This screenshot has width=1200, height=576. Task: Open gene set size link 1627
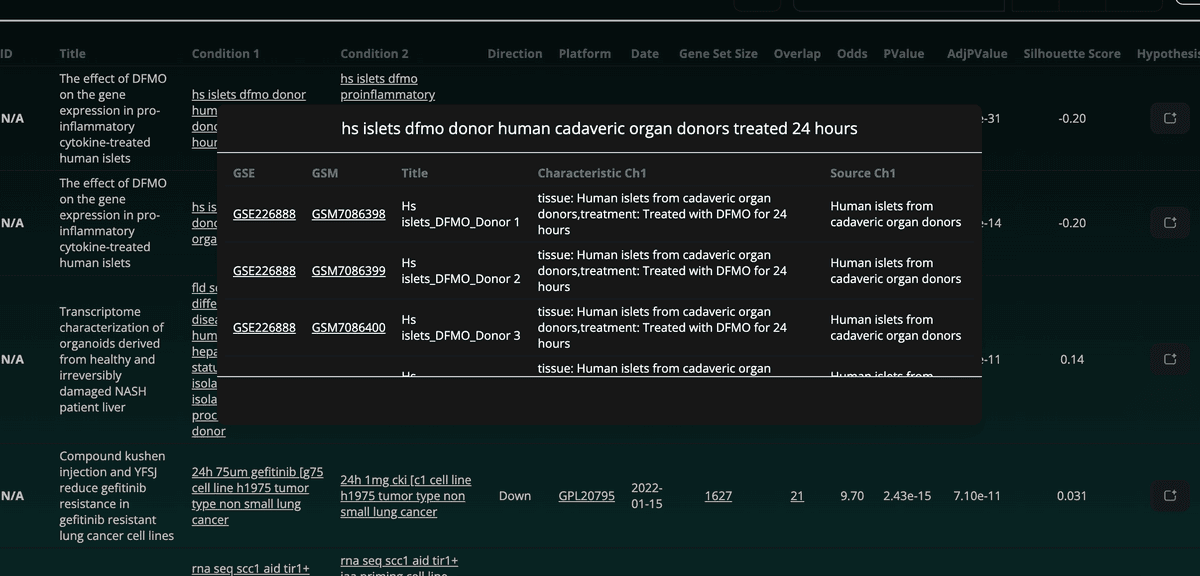point(718,496)
